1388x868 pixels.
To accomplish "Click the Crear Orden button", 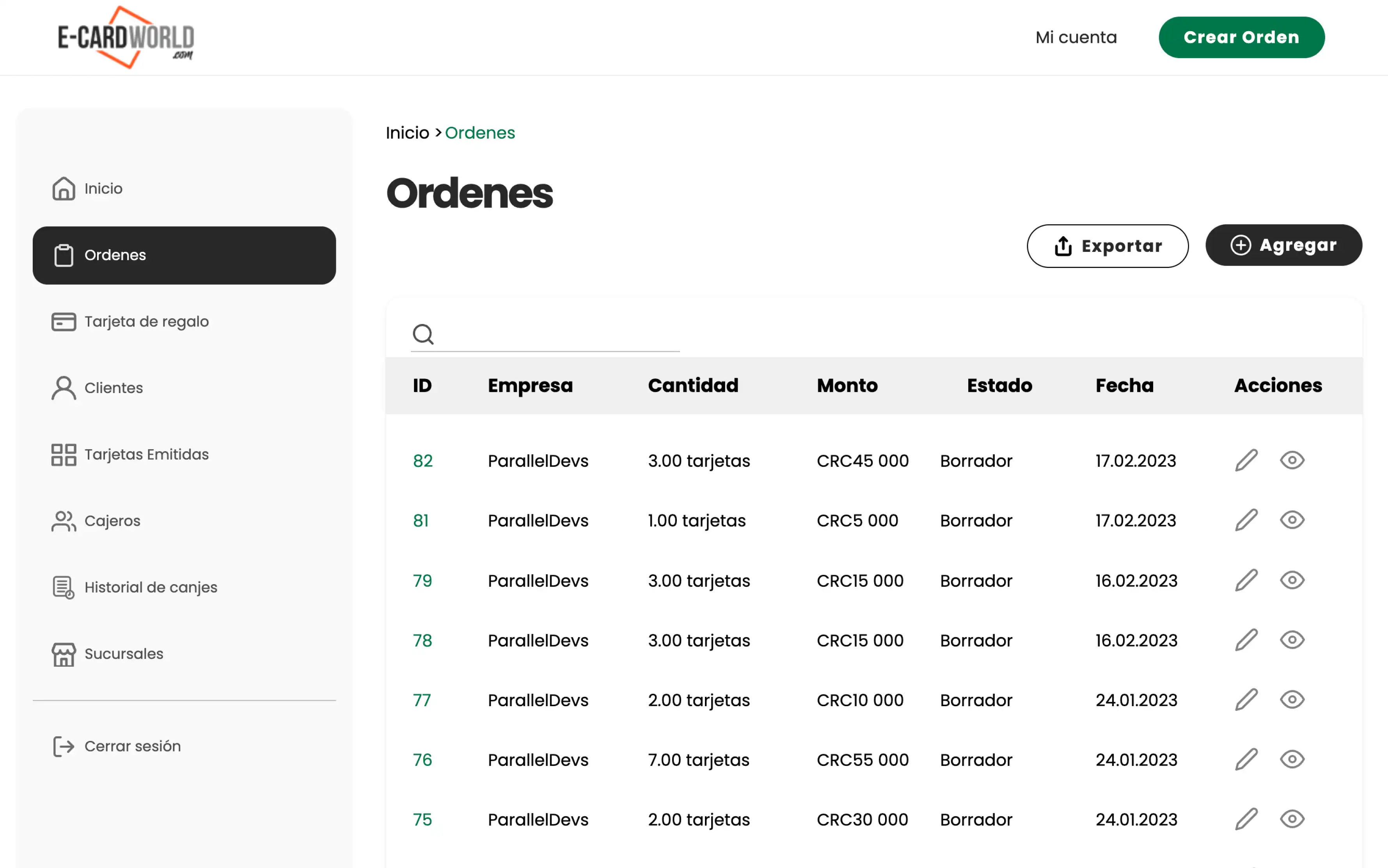I will coord(1241,37).
